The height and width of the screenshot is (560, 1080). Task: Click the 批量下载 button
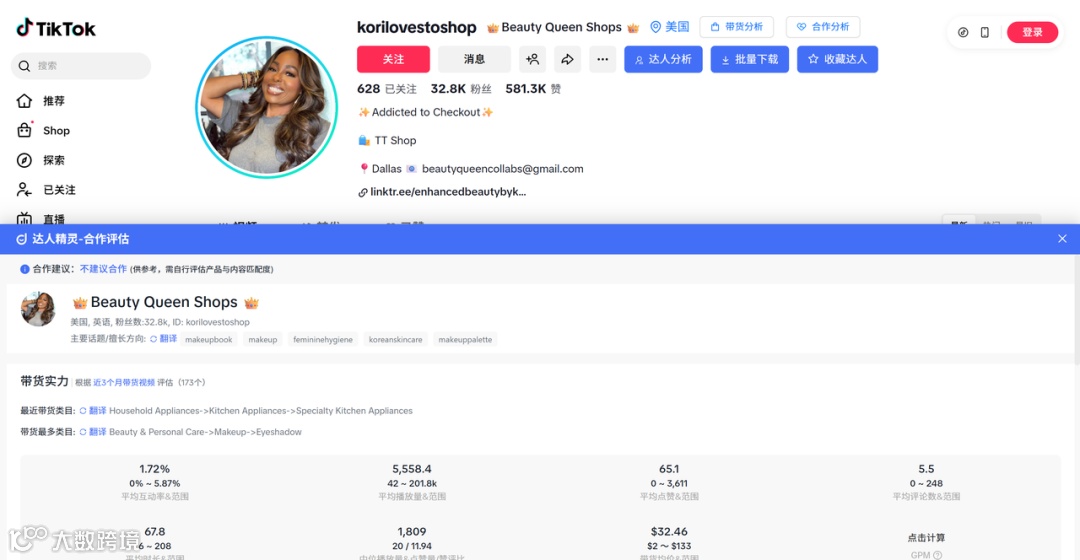click(749, 59)
